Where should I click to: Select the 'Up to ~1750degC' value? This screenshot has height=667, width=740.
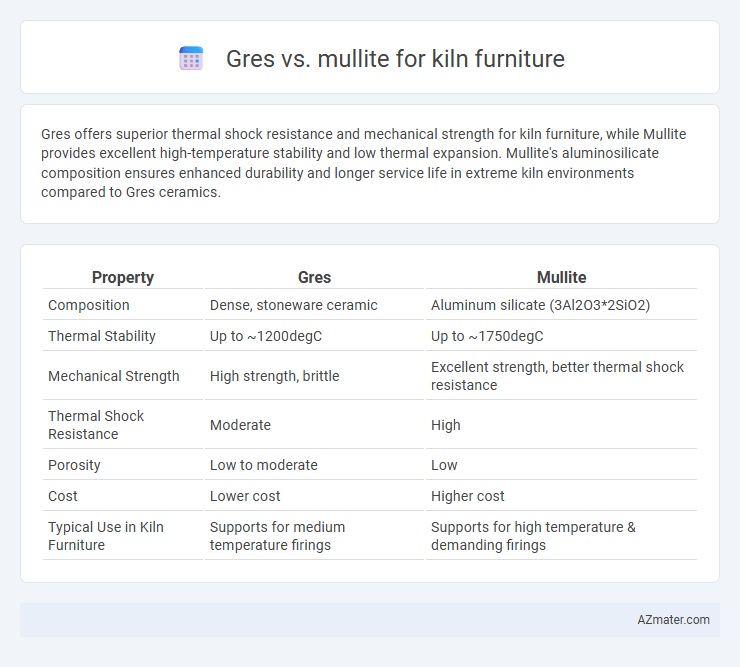(x=487, y=336)
